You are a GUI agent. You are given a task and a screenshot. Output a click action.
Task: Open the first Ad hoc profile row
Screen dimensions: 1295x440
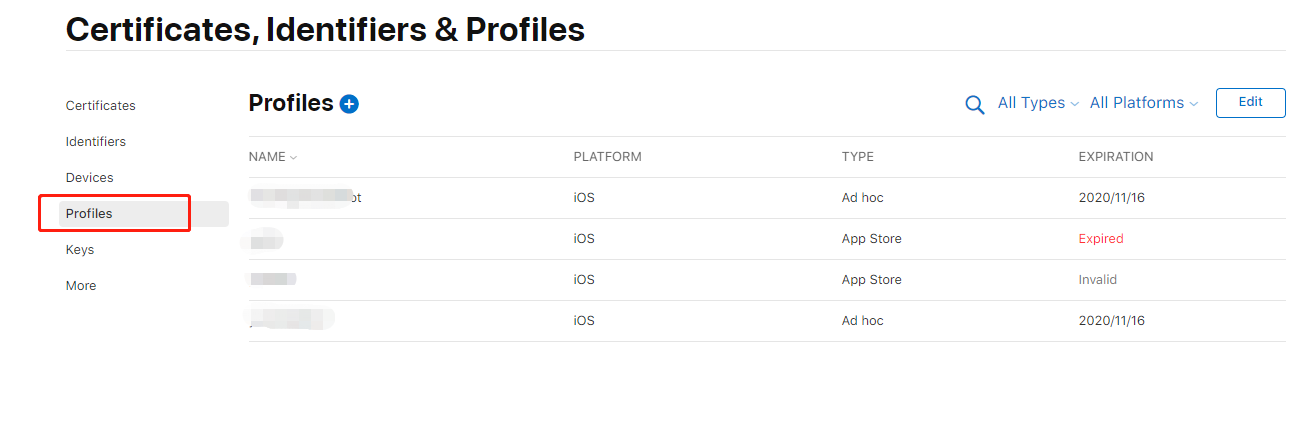(x=767, y=198)
